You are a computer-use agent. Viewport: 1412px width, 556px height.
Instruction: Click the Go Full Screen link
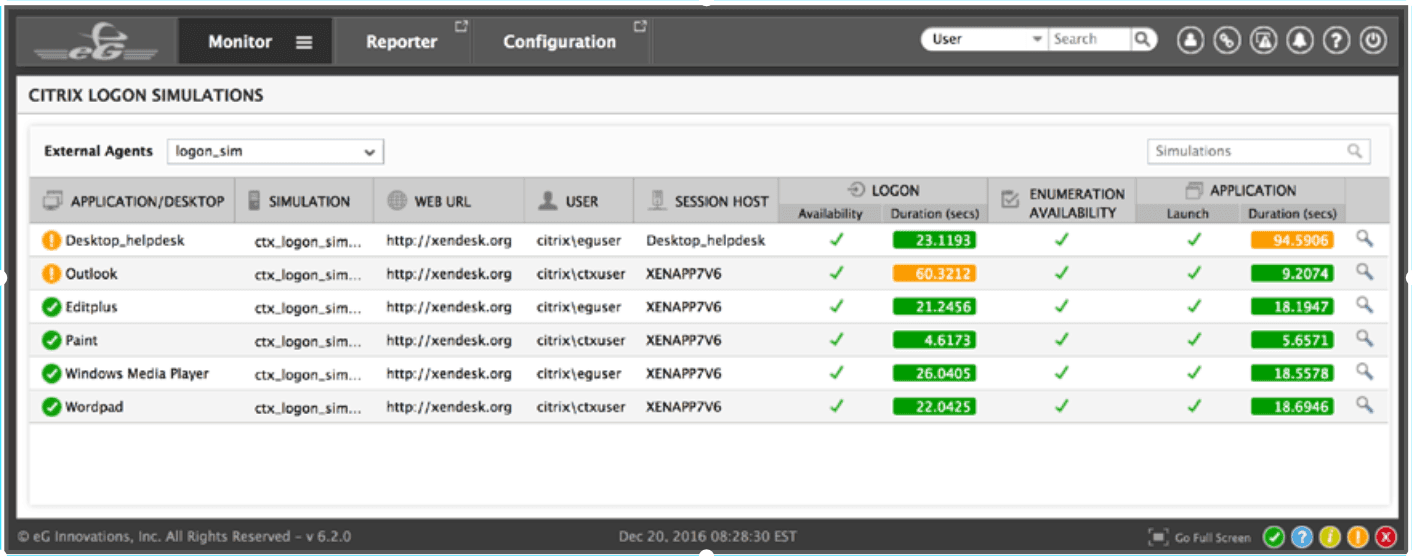pos(1212,538)
